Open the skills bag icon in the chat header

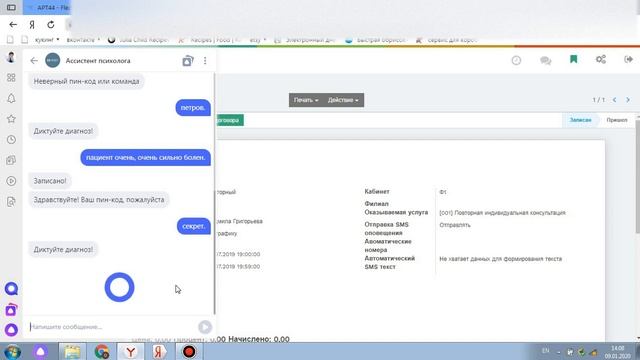pos(188,60)
